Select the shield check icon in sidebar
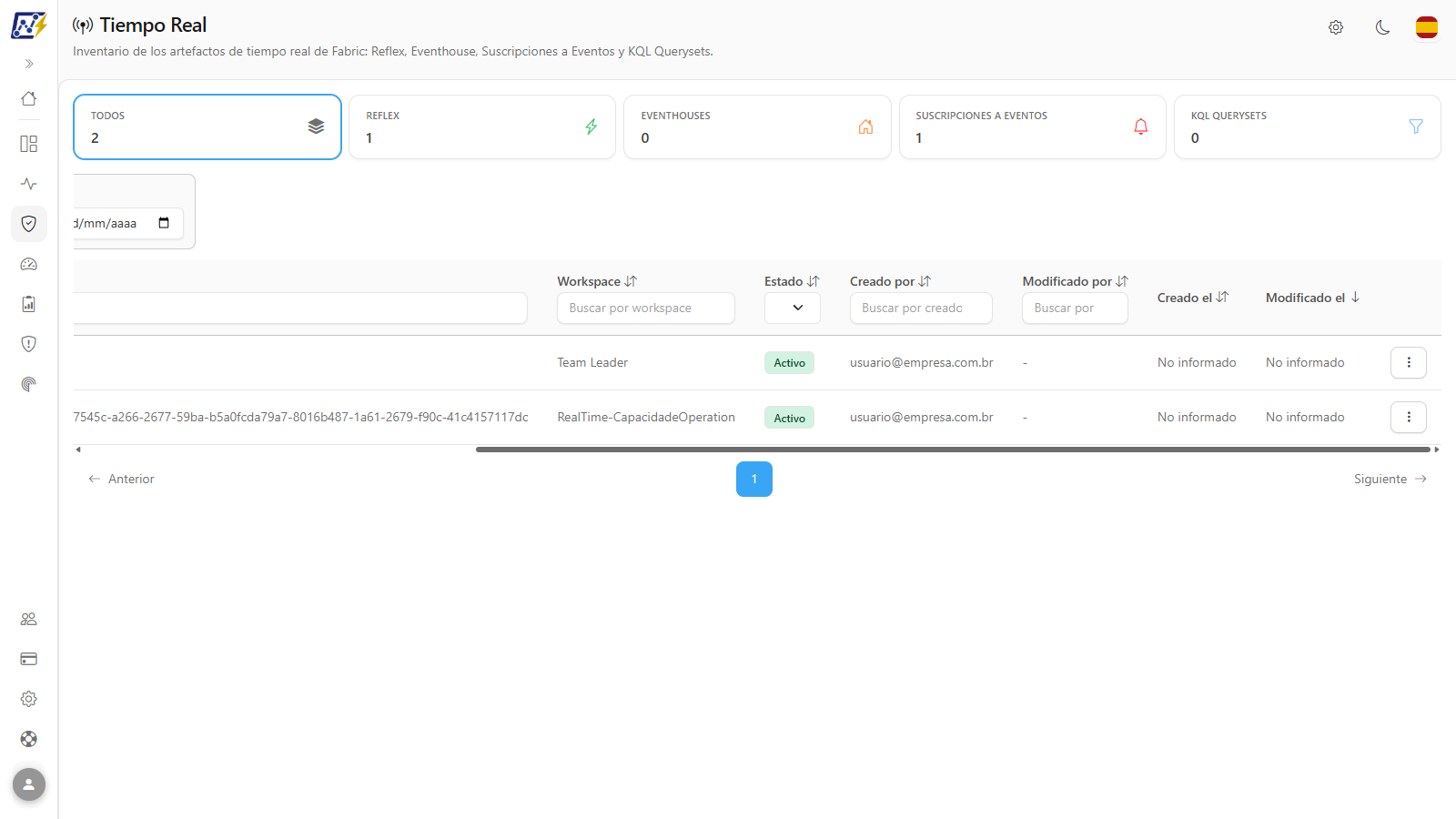1456x819 pixels. [29, 224]
